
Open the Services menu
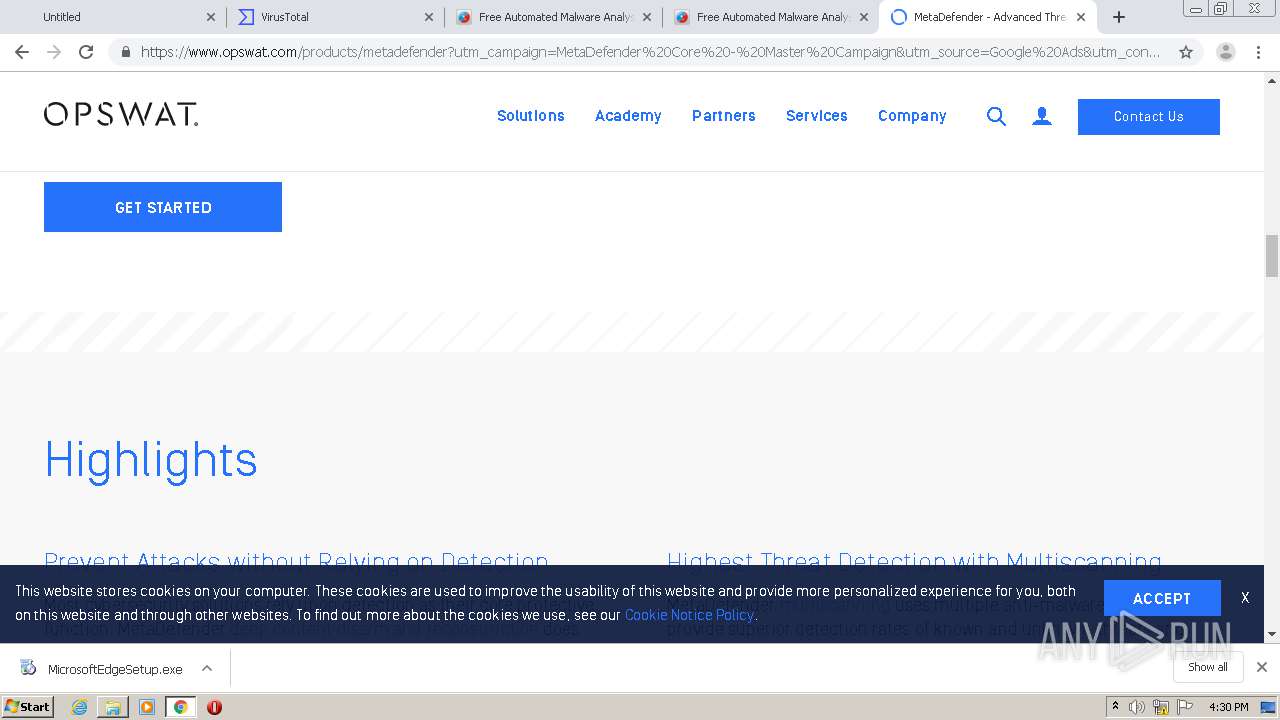817,116
